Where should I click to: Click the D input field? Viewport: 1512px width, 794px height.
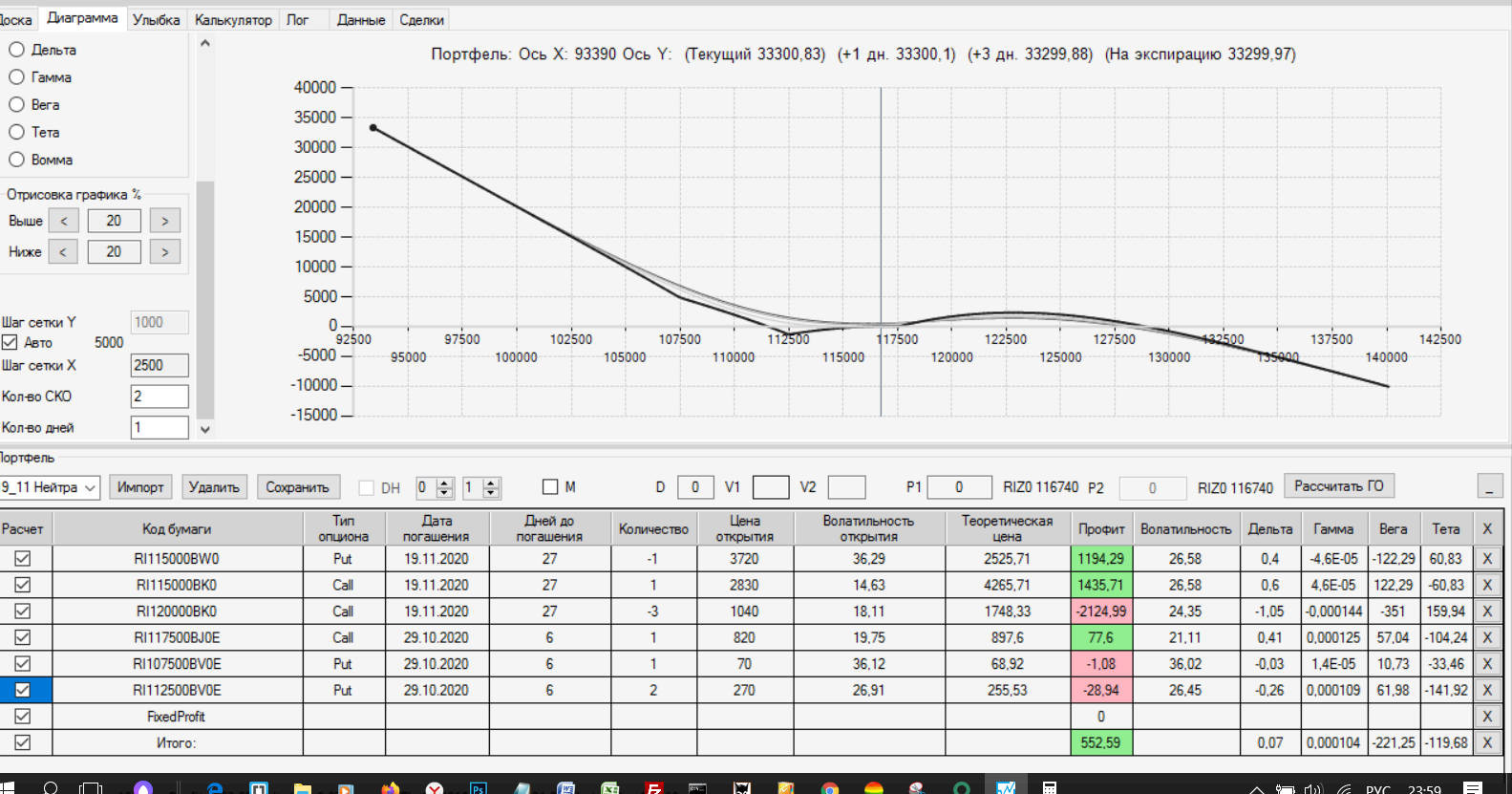pyautogui.click(x=695, y=487)
